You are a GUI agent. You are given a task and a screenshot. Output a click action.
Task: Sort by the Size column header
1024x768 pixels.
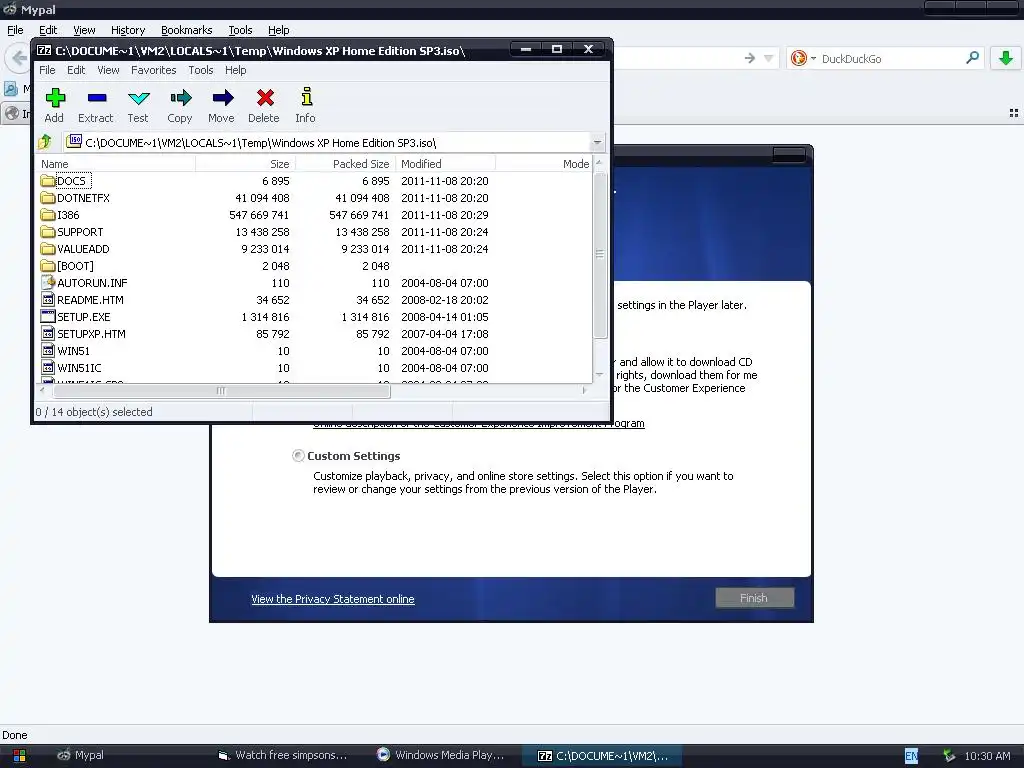tap(246, 164)
